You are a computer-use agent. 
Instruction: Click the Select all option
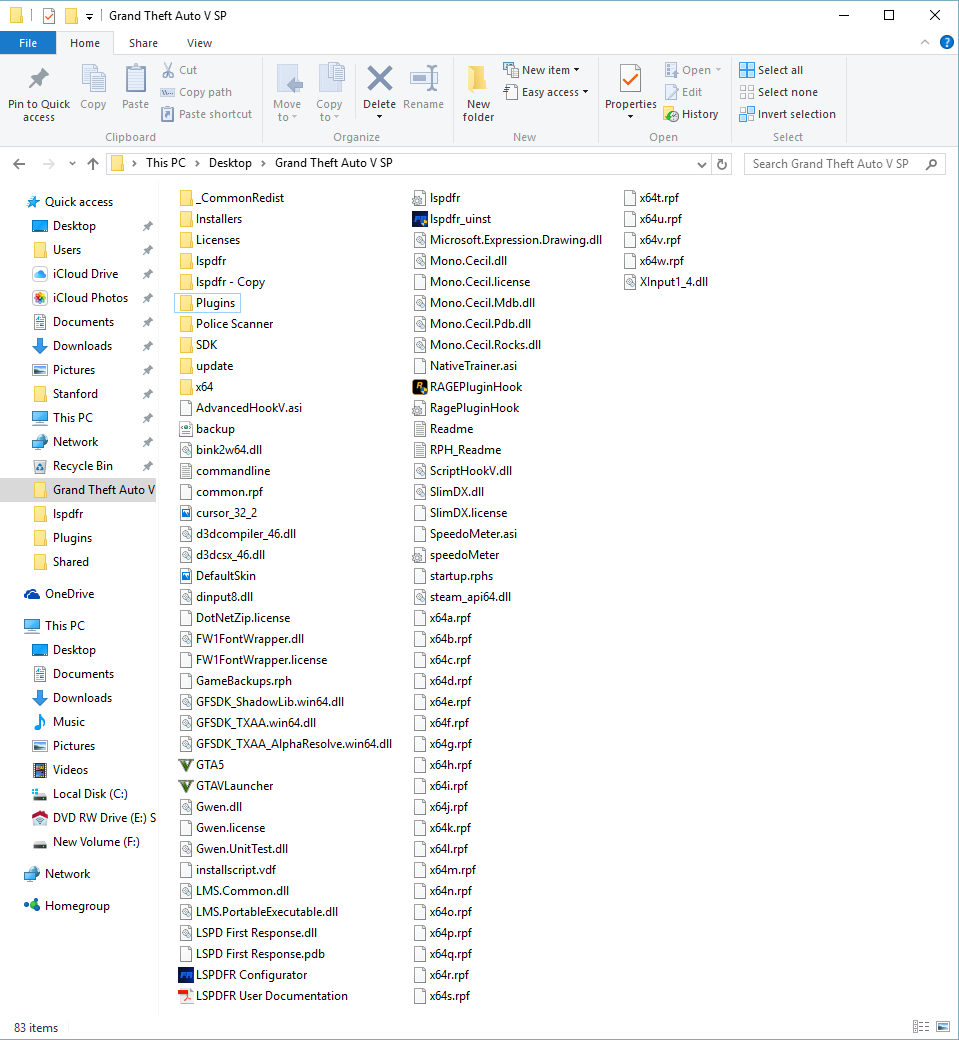tap(771, 70)
